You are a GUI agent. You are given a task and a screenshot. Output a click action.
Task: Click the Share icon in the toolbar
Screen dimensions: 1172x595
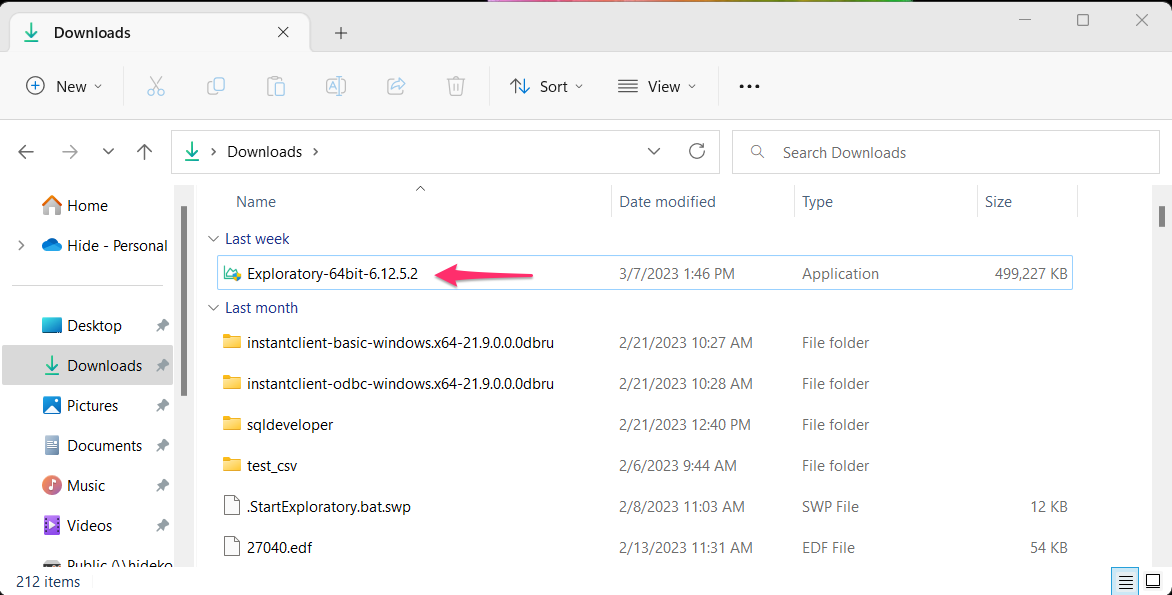pyautogui.click(x=396, y=86)
